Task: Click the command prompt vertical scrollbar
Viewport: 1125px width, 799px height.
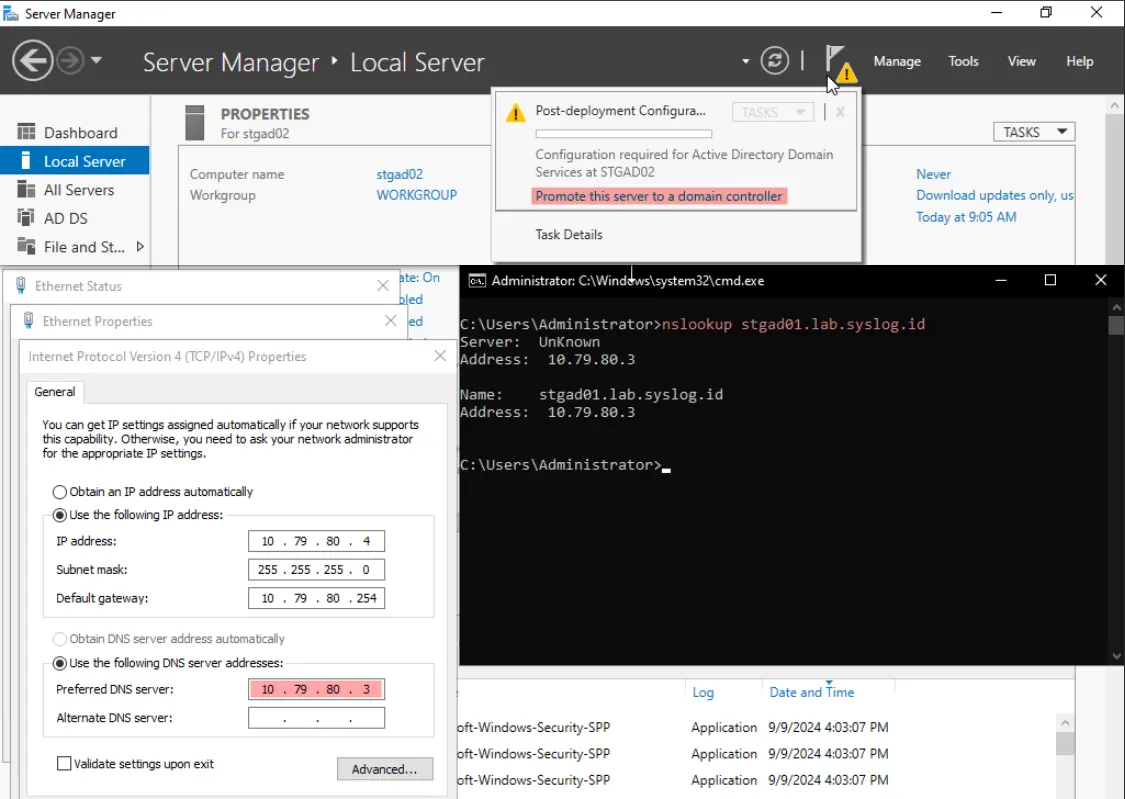Action: pyautogui.click(x=1116, y=481)
